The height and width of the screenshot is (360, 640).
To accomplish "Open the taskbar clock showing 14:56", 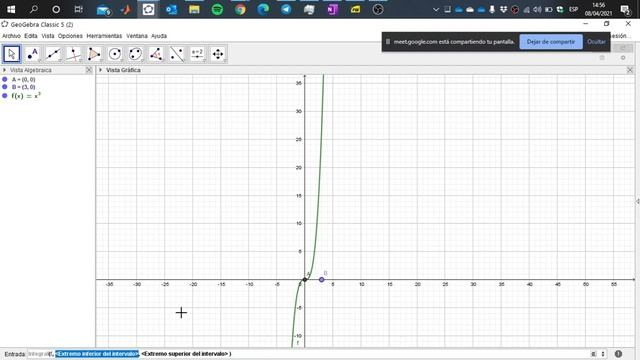I will 598,9.
